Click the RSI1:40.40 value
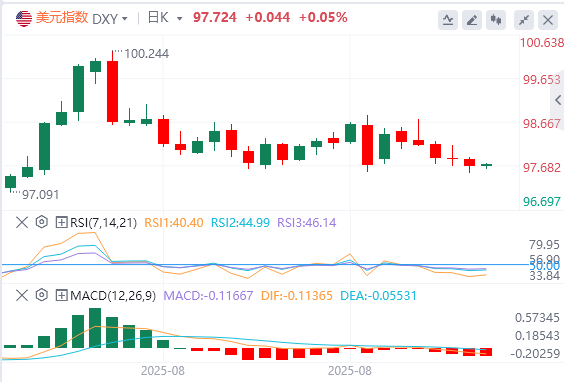Image resolution: width=564 pixels, height=382 pixels. click(174, 223)
